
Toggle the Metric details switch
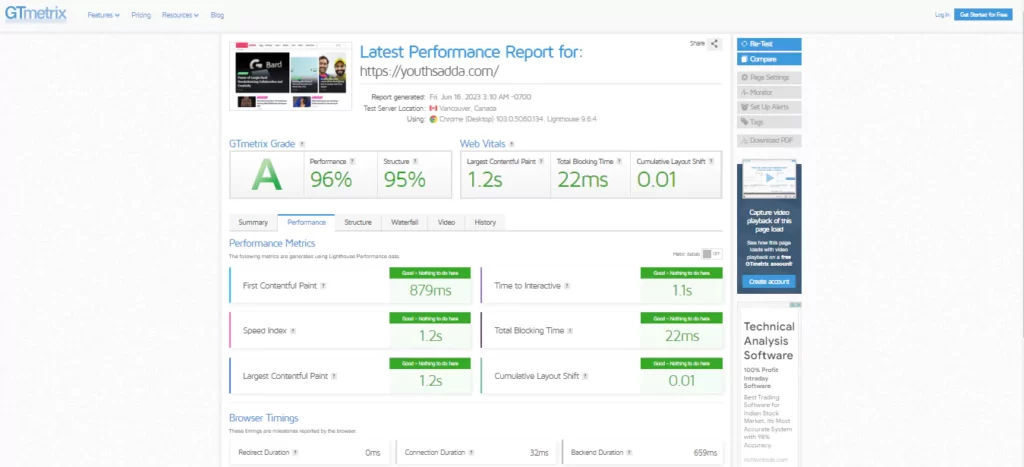712,254
